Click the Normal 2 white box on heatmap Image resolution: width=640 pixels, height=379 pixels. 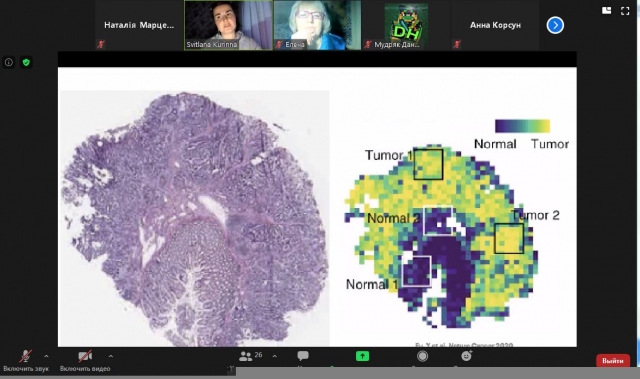point(438,221)
